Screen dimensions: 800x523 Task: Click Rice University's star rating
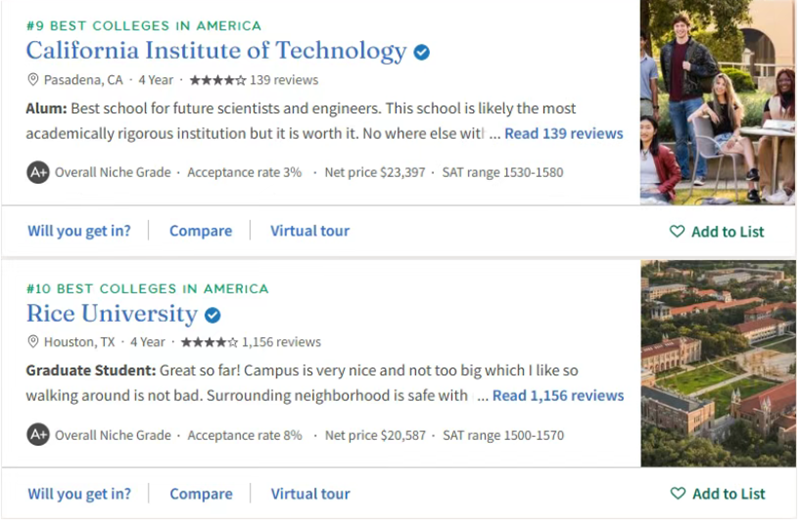click(212, 342)
